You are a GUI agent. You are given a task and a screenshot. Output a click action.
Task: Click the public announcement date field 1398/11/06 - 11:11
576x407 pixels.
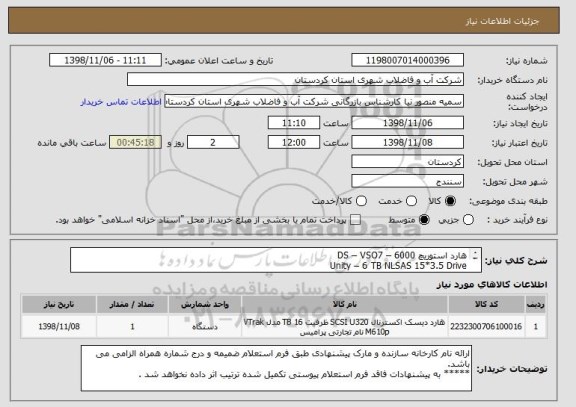105,60
